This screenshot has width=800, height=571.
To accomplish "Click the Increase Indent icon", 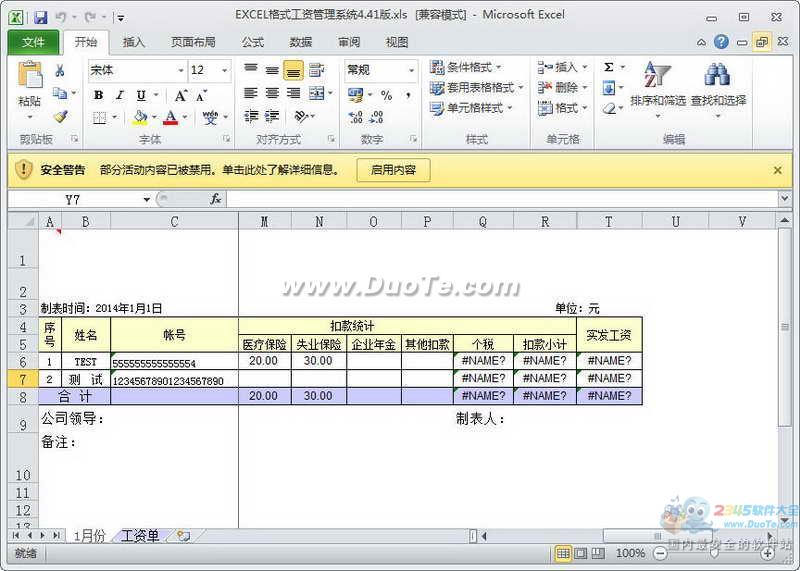I will 272,116.
